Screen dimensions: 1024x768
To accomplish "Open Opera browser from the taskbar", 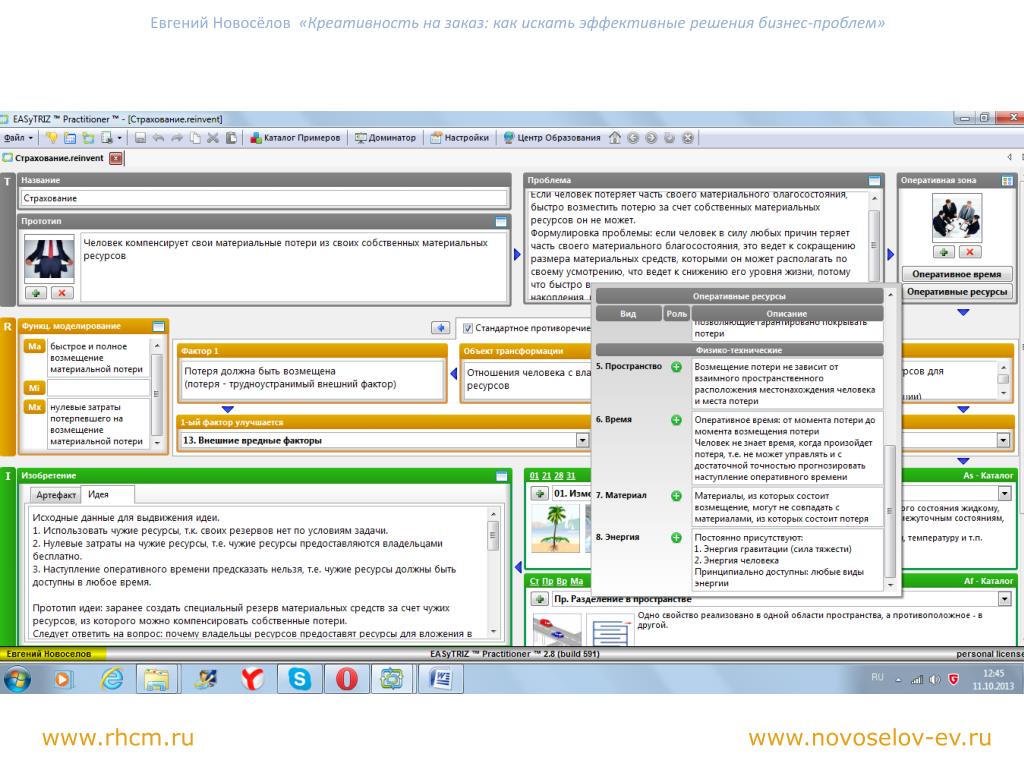I will click(x=347, y=679).
